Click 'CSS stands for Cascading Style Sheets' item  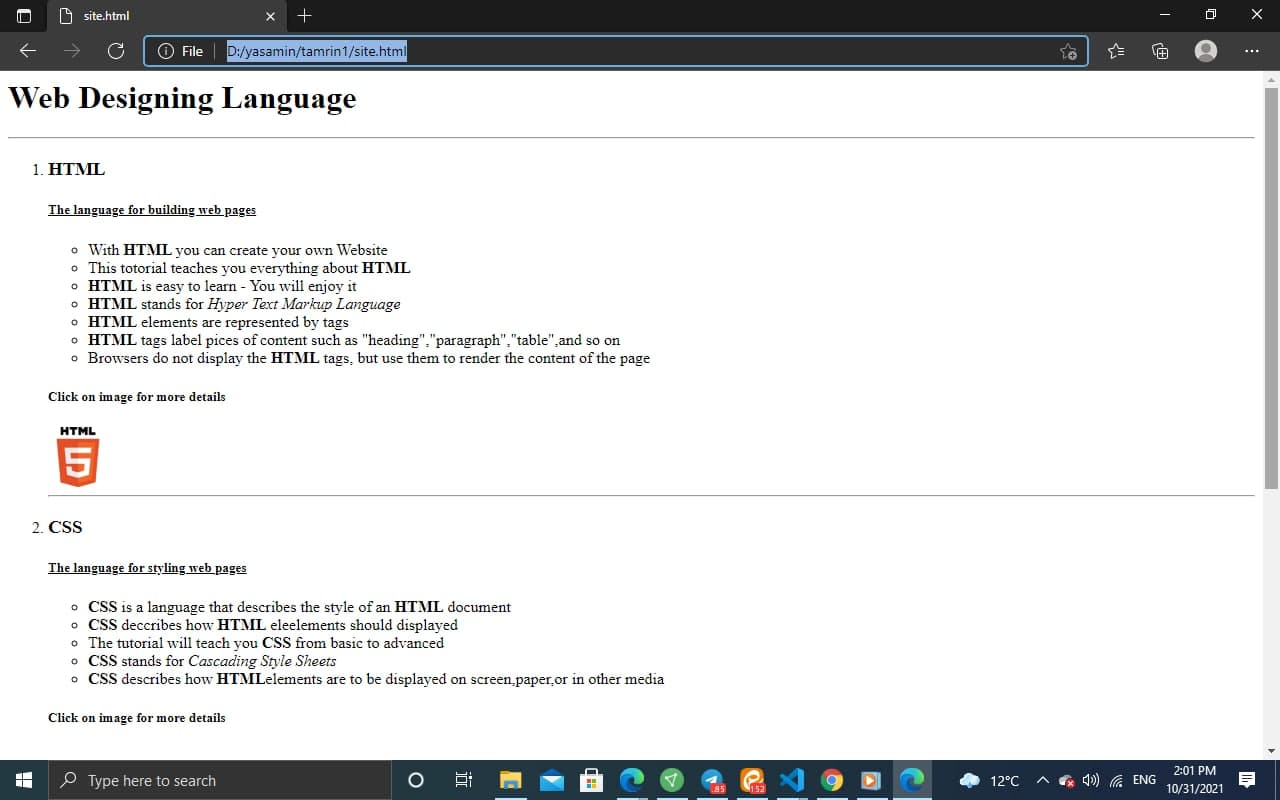(x=212, y=661)
